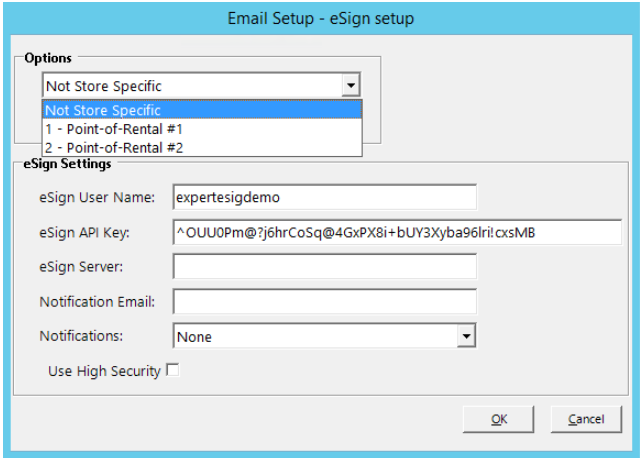Click the "Use High Security" label text
Screen dimensions: 642x459
[104, 371]
